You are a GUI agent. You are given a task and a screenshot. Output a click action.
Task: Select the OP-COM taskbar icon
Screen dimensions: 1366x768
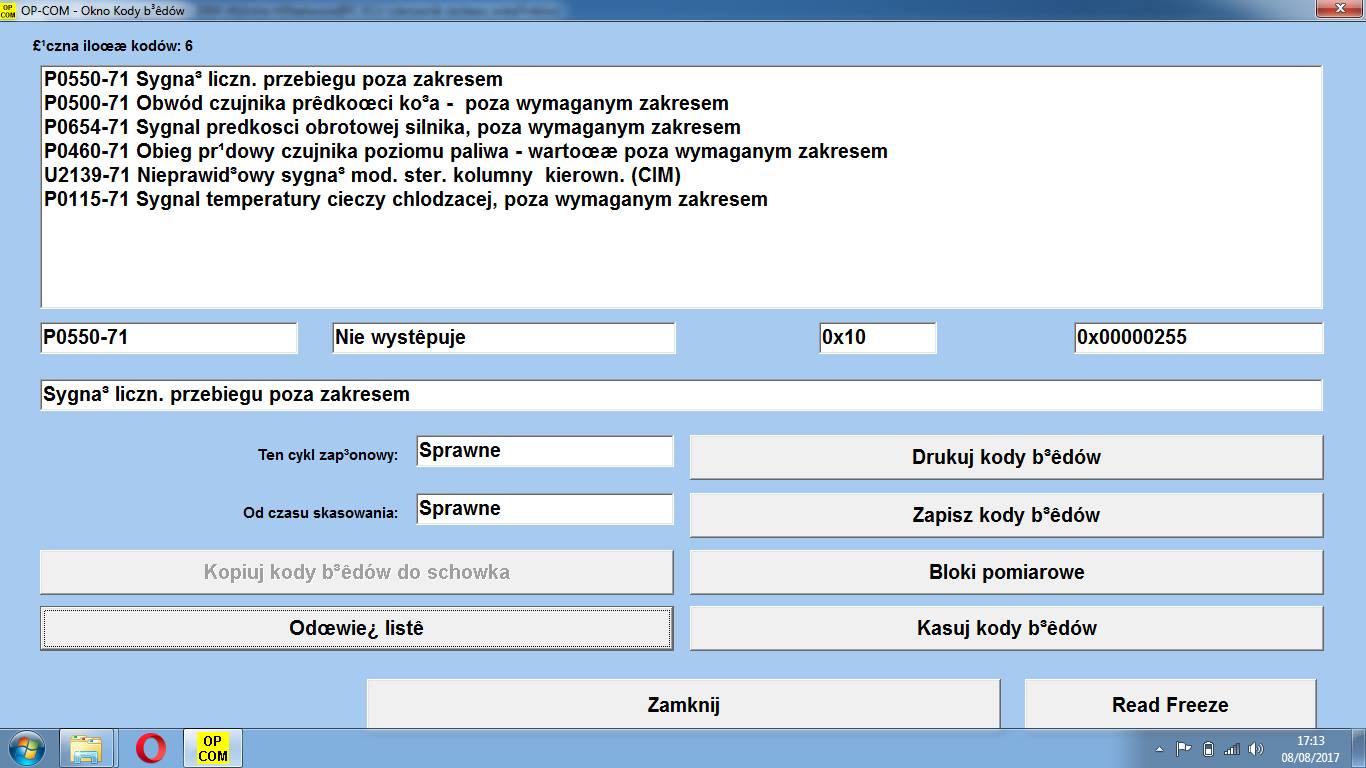tap(212, 748)
